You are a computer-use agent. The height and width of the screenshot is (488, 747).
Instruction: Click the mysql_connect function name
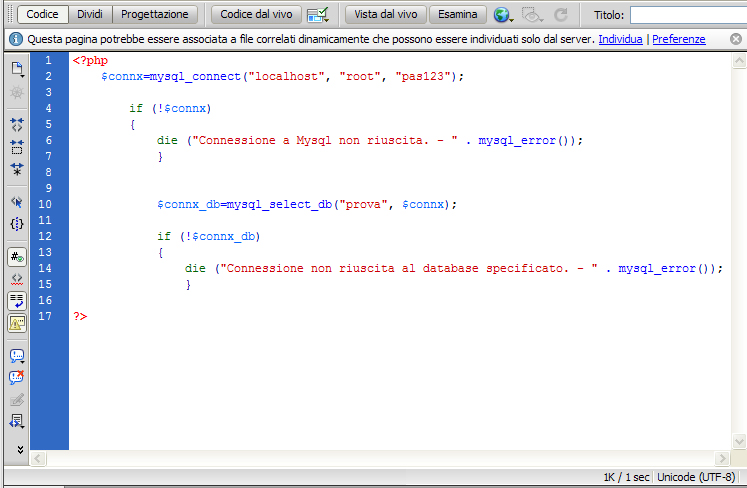coord(195,77)
